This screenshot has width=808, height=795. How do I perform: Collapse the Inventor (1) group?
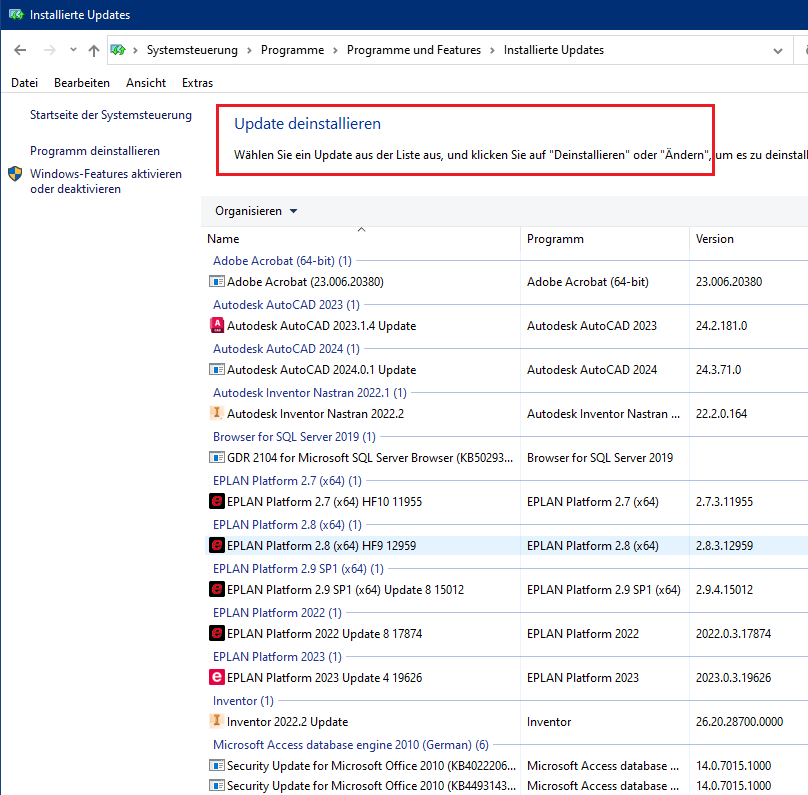click(243, 701)
